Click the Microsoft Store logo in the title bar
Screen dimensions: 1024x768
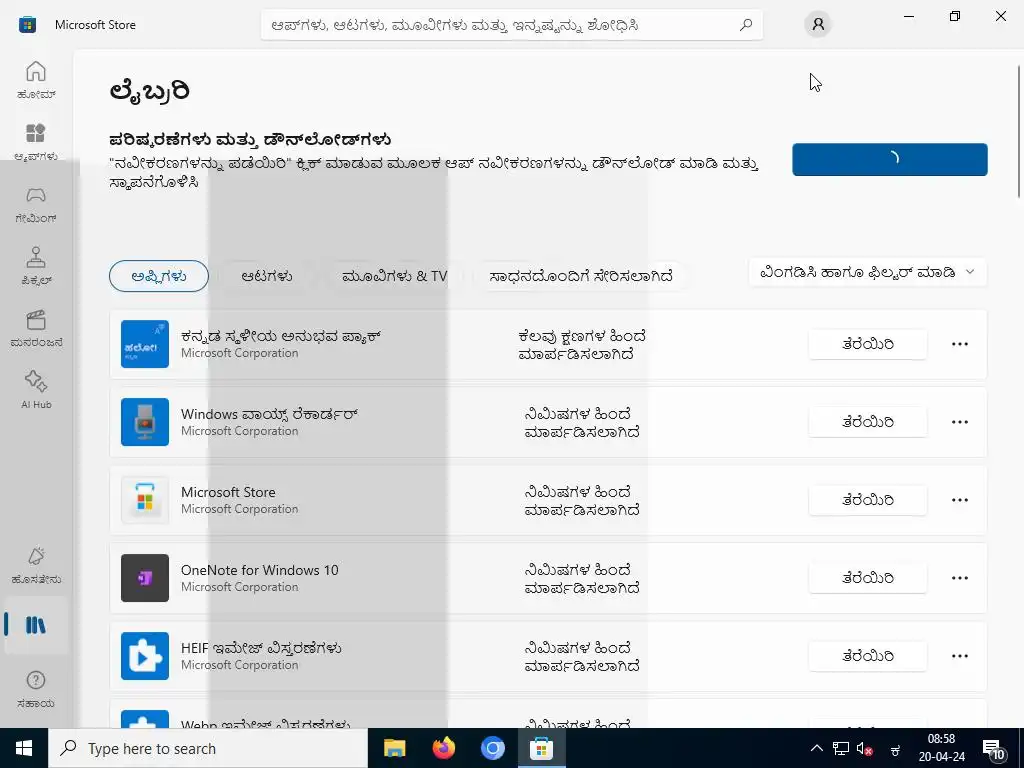coord(27,25)
